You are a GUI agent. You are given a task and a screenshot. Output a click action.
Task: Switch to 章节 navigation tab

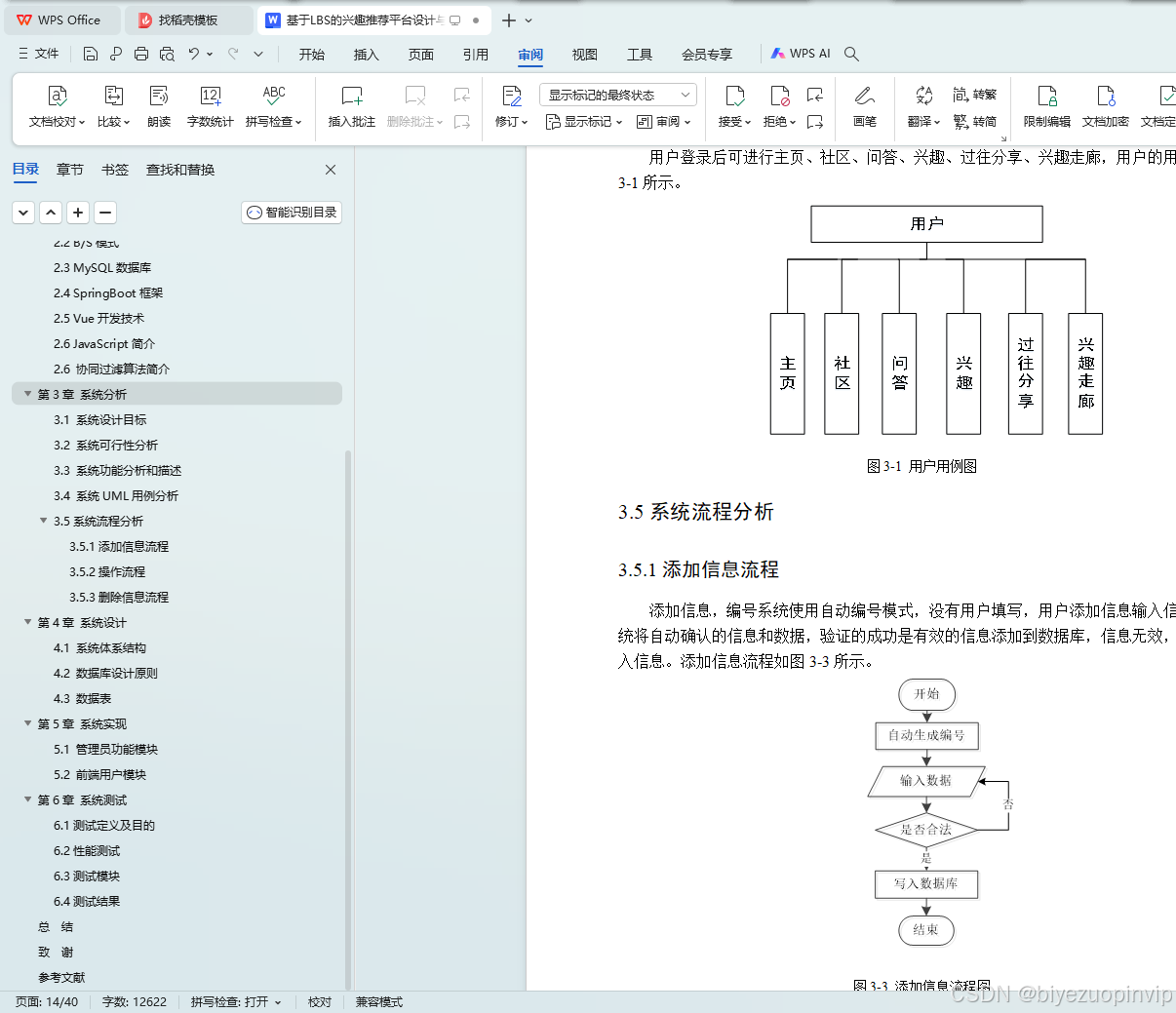tap(70, 170)
